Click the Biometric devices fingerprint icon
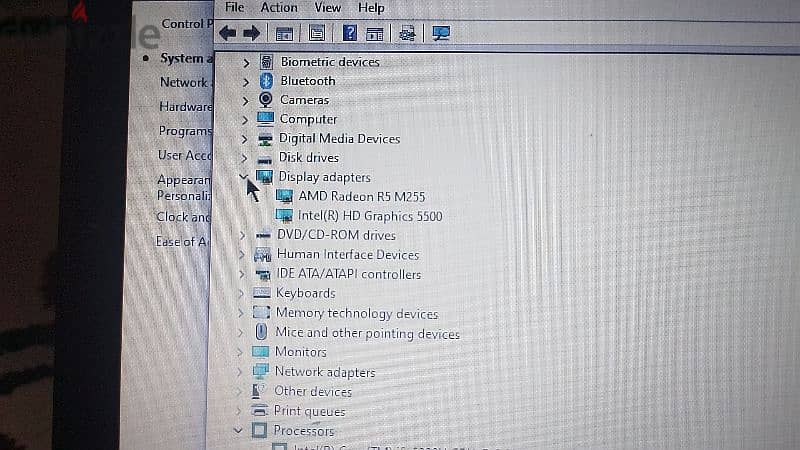This screenshot has height=450, width=800. 266,62
